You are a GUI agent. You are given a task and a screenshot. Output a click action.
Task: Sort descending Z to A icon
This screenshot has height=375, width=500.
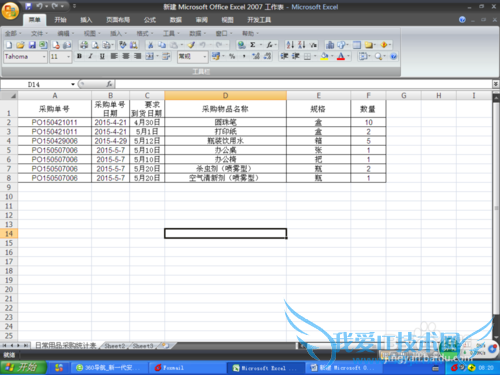pyautogui.click(x=302, y=45)
